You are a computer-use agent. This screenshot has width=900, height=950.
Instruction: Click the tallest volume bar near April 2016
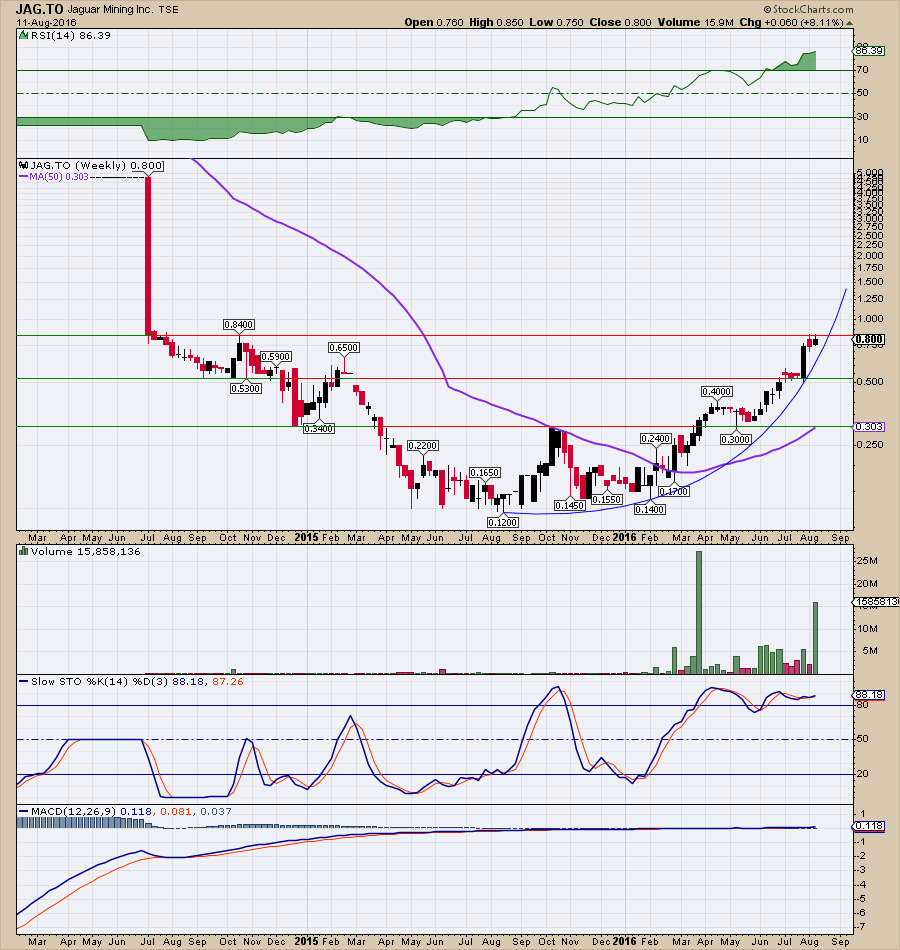click(x=699, y=612)
